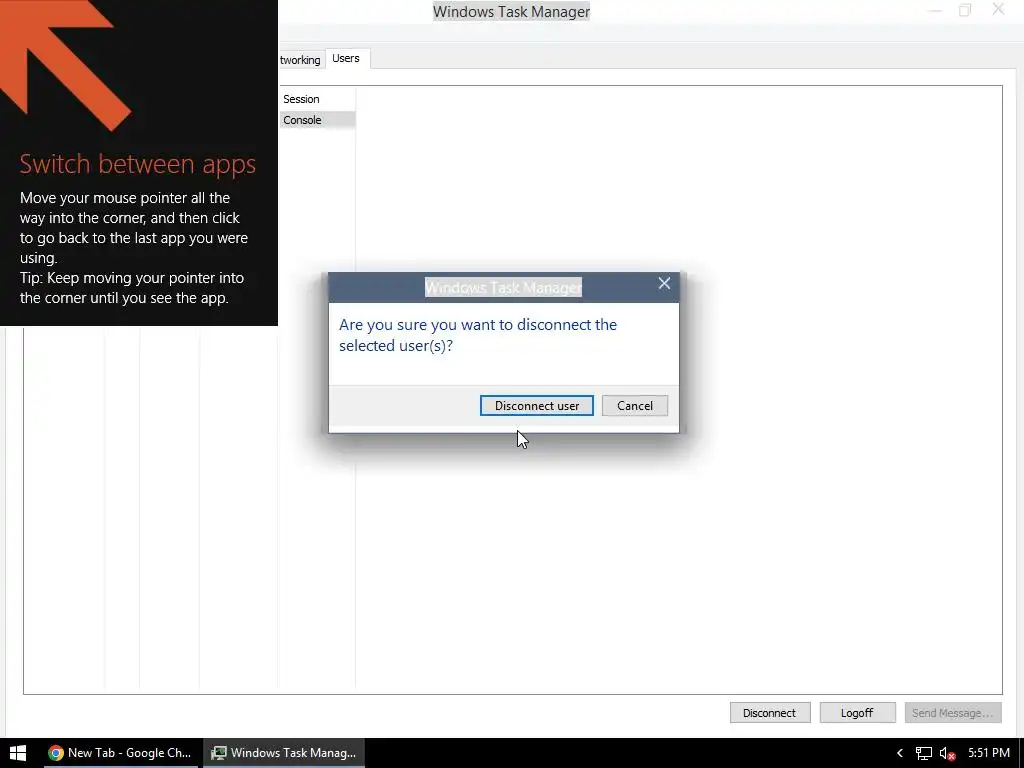Open the partially hidden Networking tab
Screen dimensions: 1024x768
click(x=301, y=59)
